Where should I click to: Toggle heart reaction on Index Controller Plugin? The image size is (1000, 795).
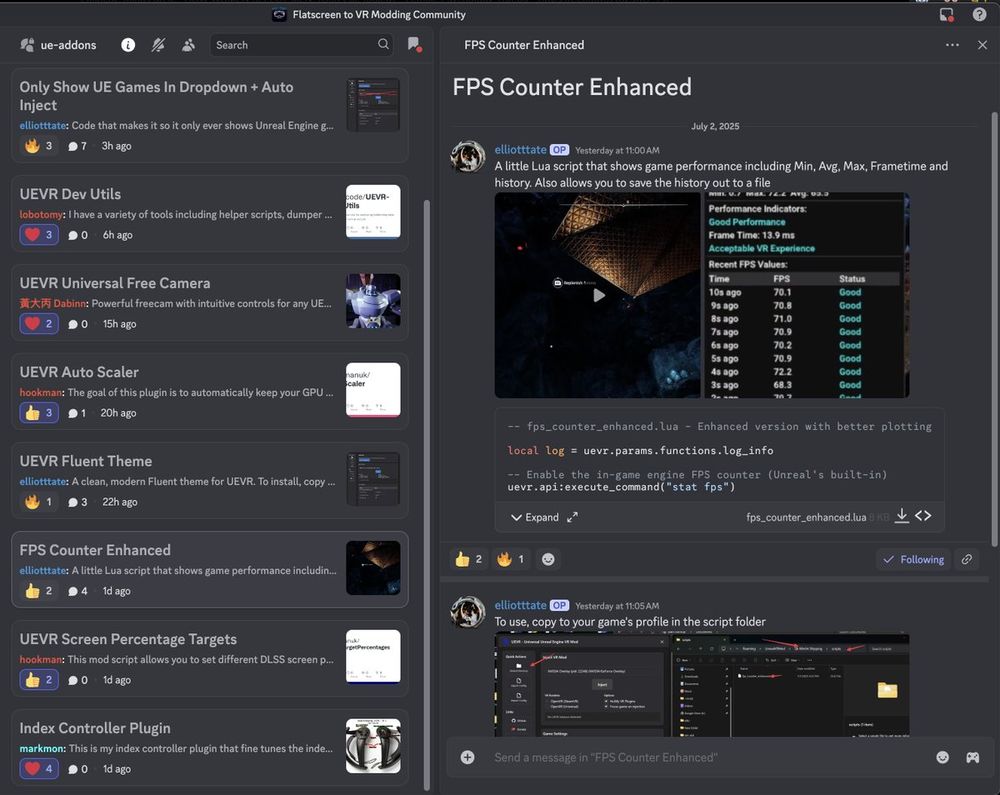(x=39, y=769)
